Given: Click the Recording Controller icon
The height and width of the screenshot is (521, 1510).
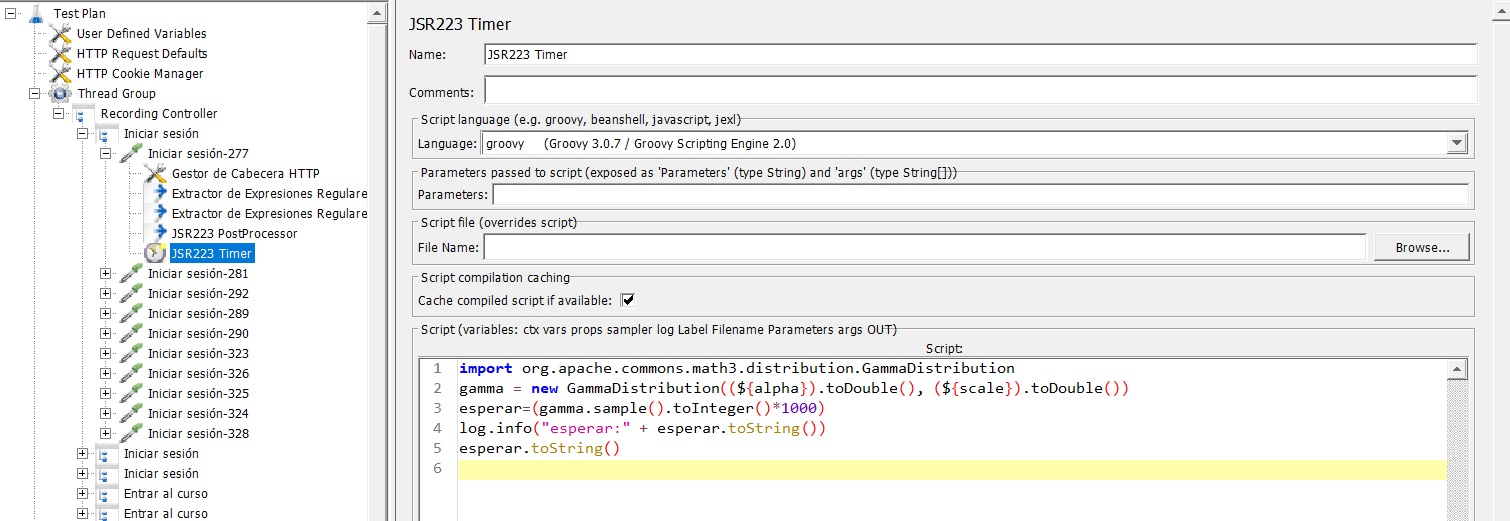Looking at the screenshot, I should [84, 114].
